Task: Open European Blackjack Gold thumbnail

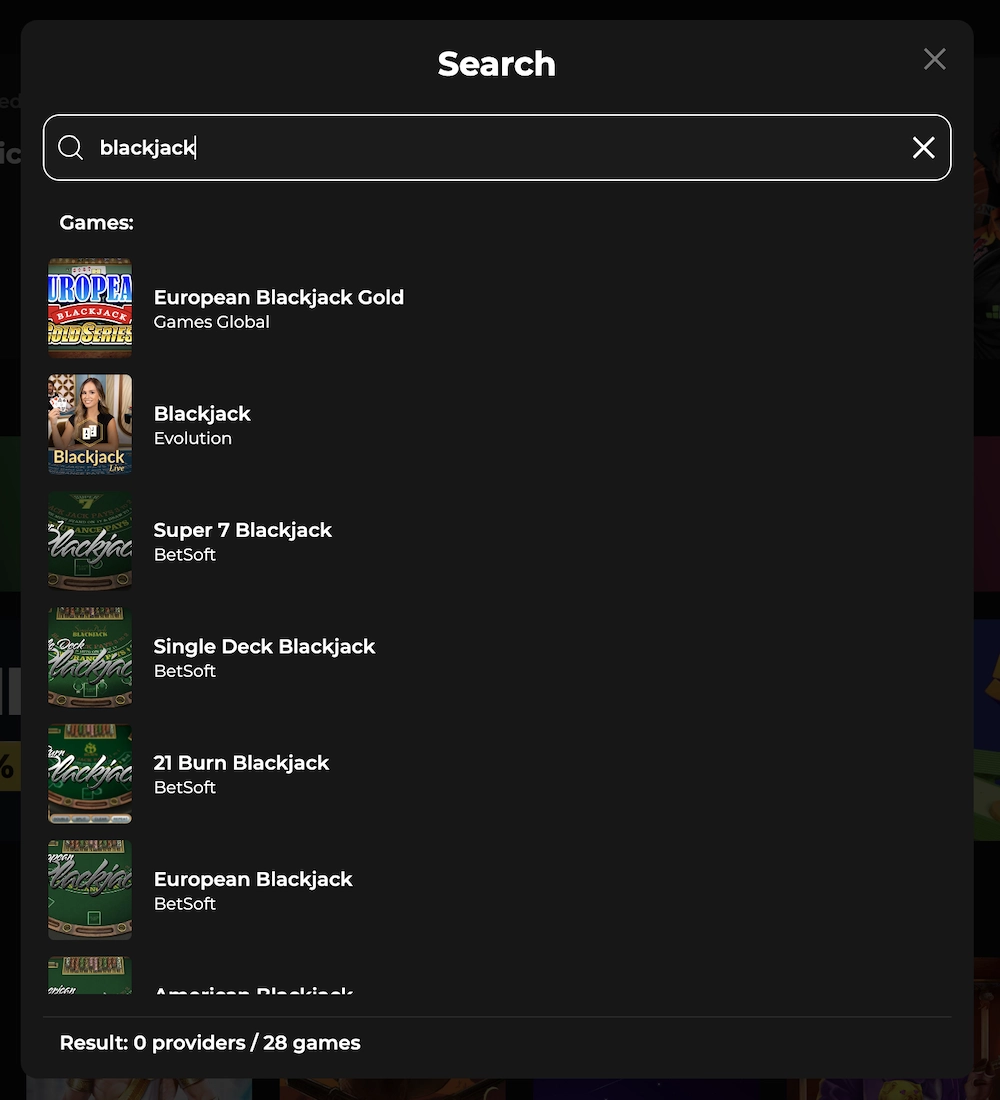Action: pyautogui.click(x=90, y=308)
